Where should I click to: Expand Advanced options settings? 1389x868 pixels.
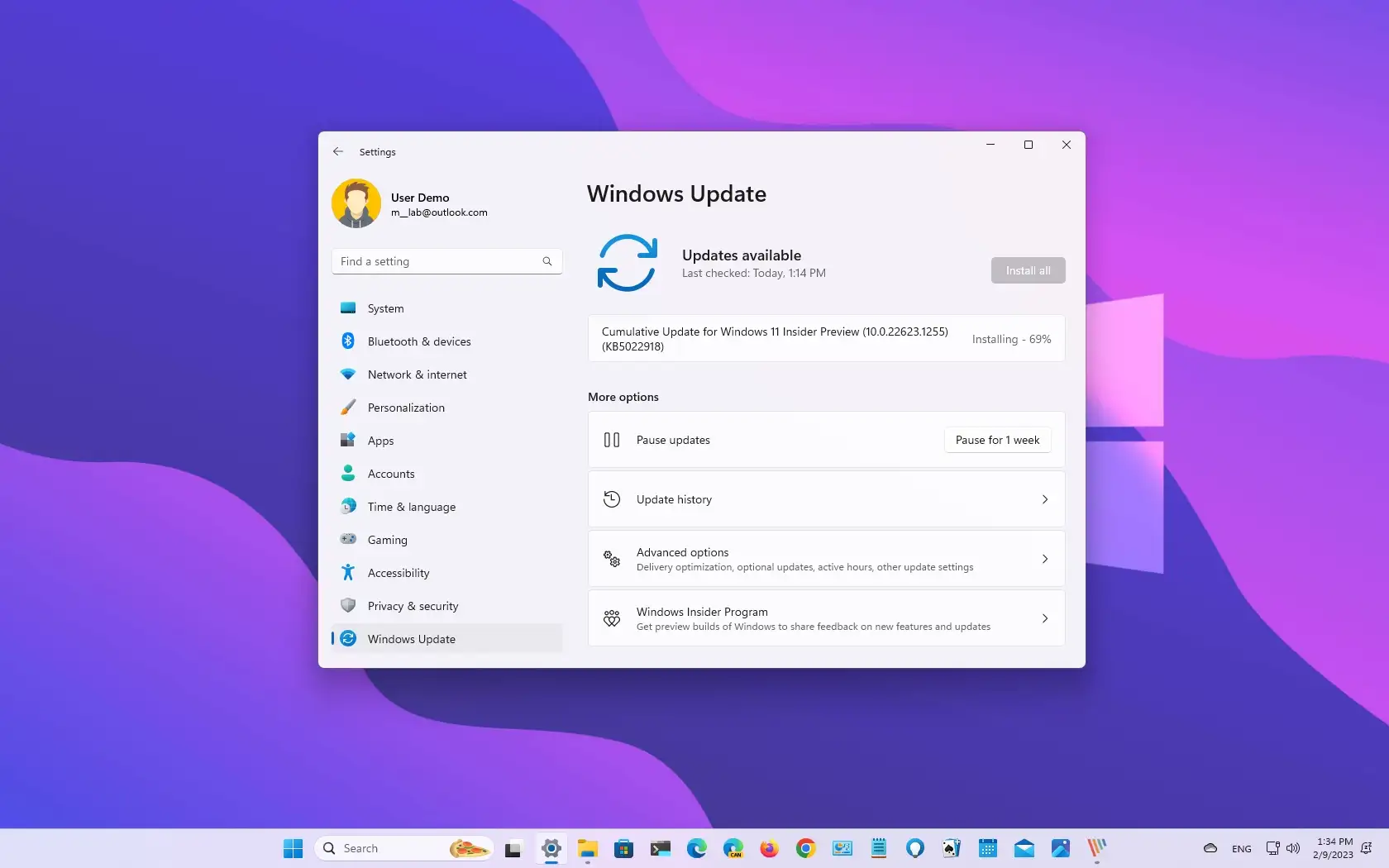pos(825,558)
